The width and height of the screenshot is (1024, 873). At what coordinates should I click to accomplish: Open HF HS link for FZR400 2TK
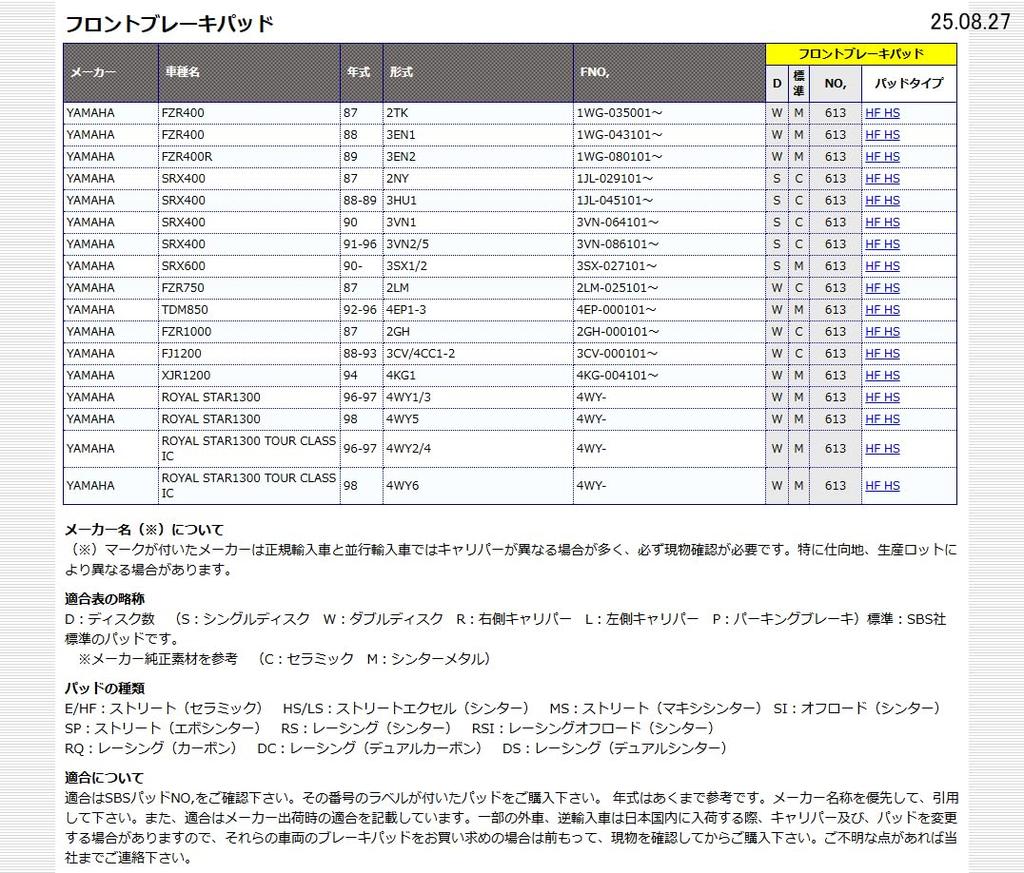(882, 113)
